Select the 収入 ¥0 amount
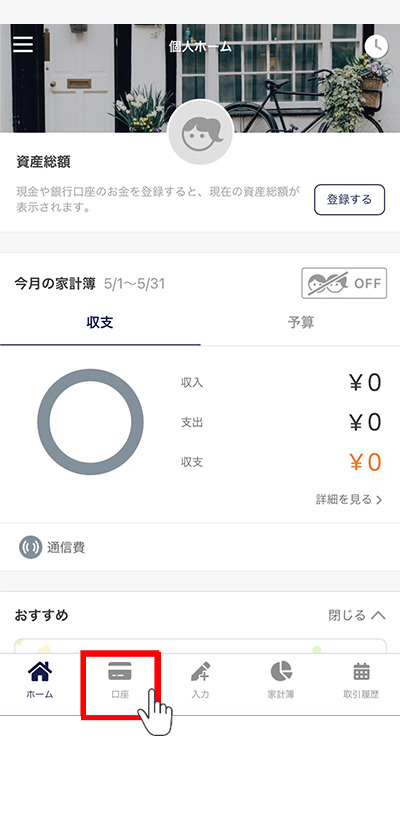Image resolution: width=400 pixels, height=826 pixels. pos(365,383)
